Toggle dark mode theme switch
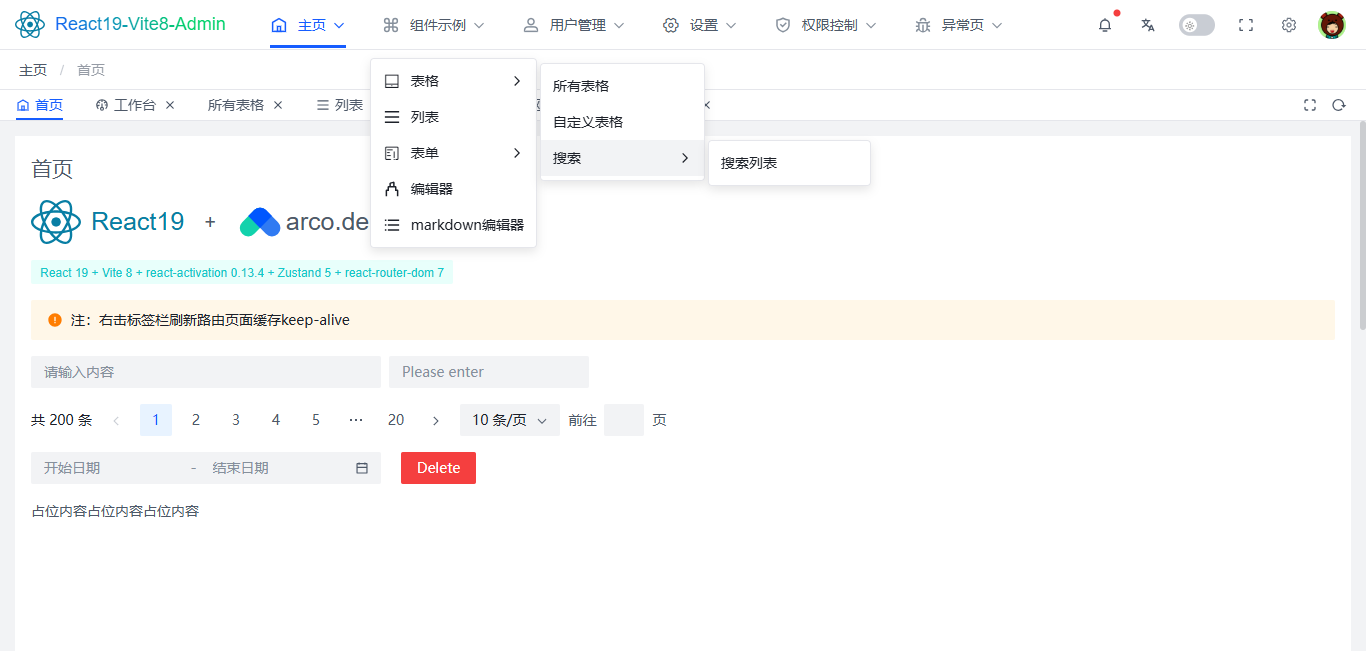This screenshot has width=1366, height=651. click(x=1196, y=25)
